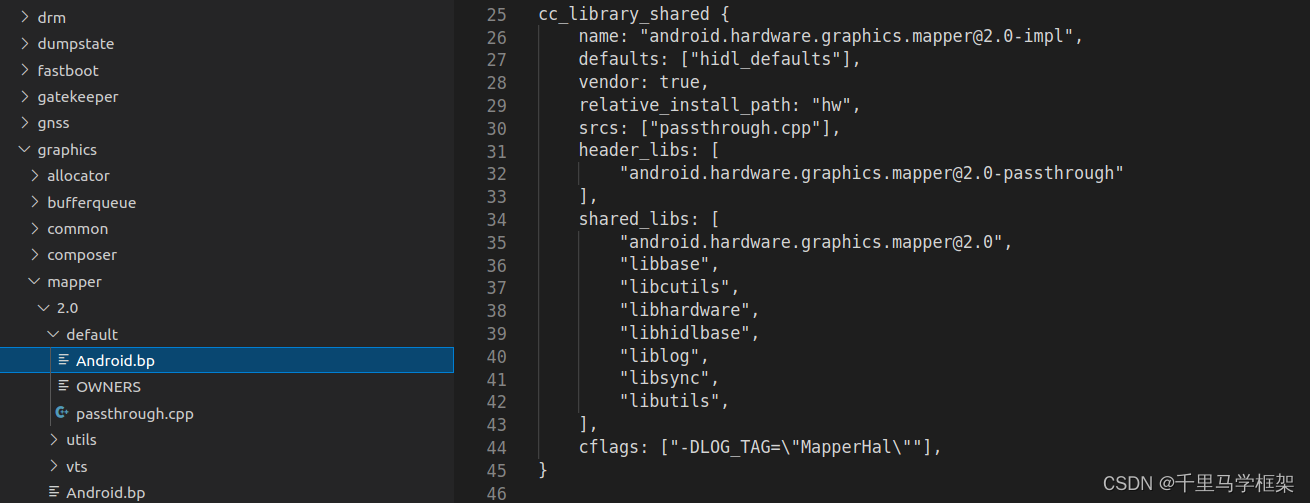Click code text 'cc_library_shared {'
The height and width of the screenshot is (503, 1310).
pos(635,14)
